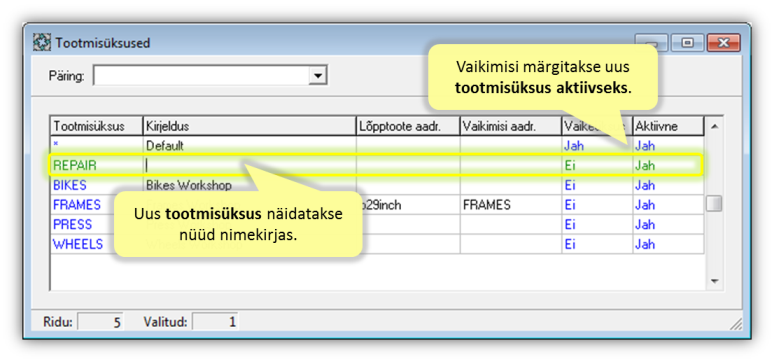
Task: Click the REPAIR row description edit field
Action: click(250, 165)
